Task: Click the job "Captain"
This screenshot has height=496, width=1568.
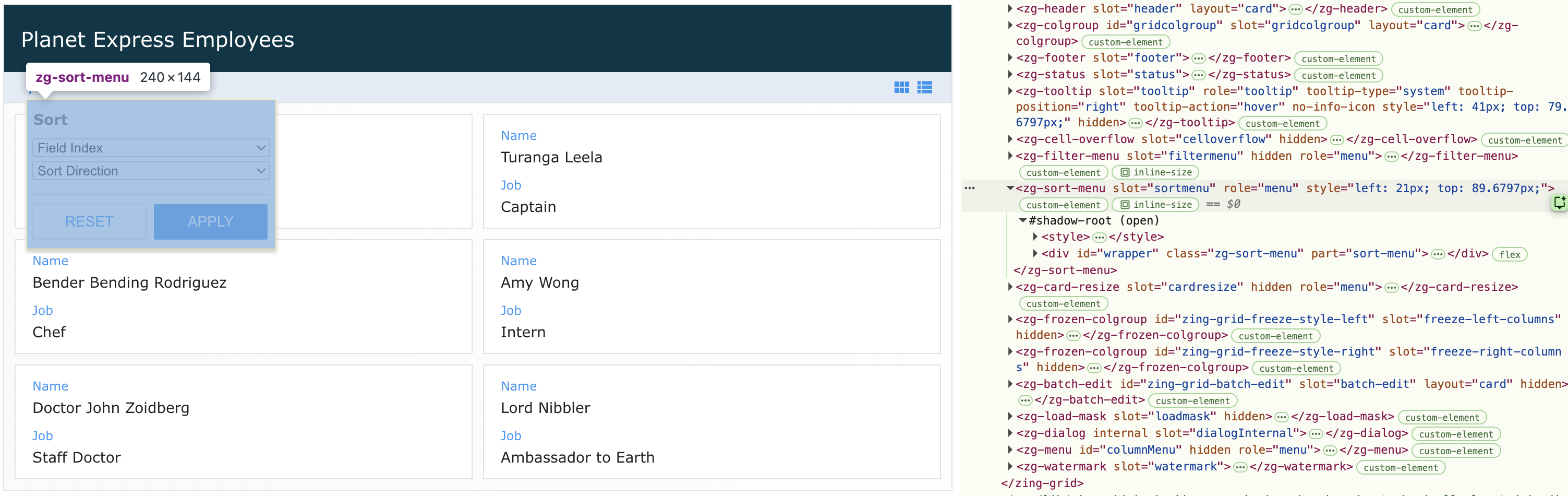Action: 528,207
